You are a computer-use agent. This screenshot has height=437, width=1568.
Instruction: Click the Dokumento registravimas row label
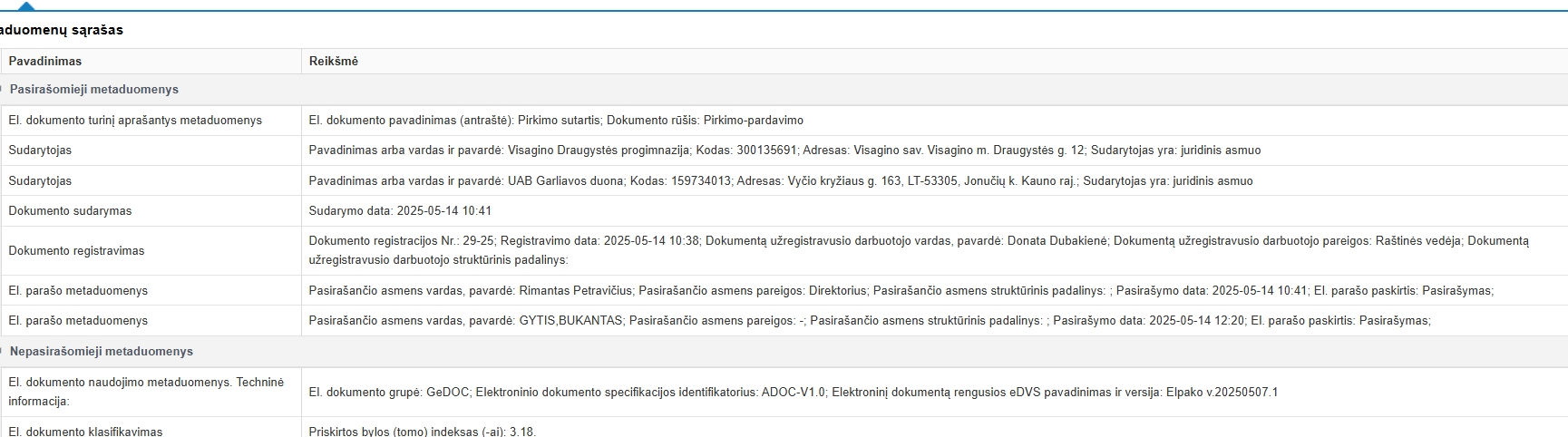click(76, 251)
